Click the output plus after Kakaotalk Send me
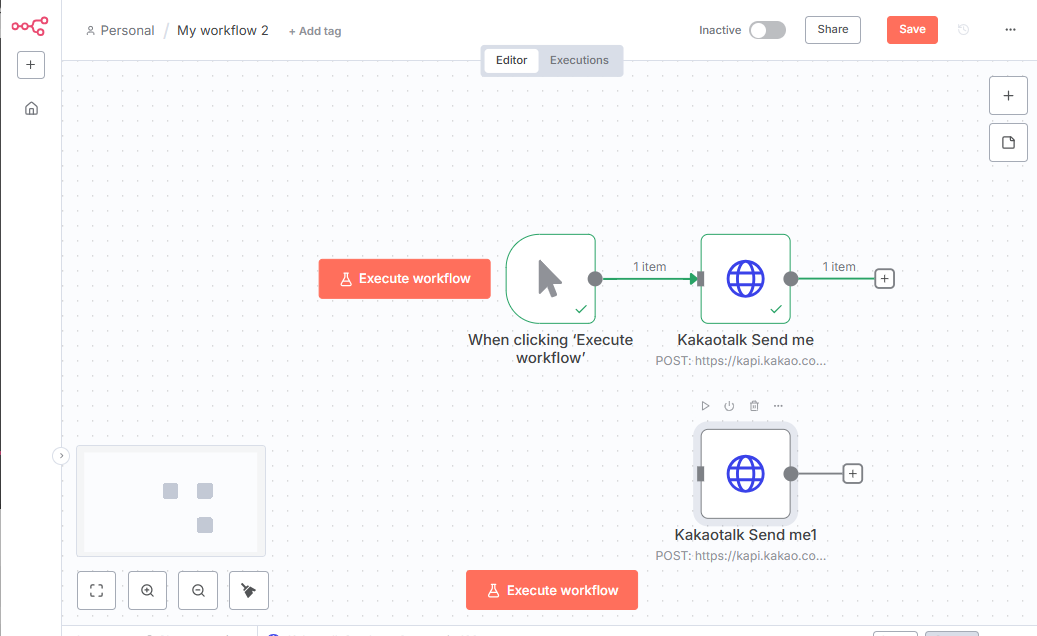 [884, 279]
